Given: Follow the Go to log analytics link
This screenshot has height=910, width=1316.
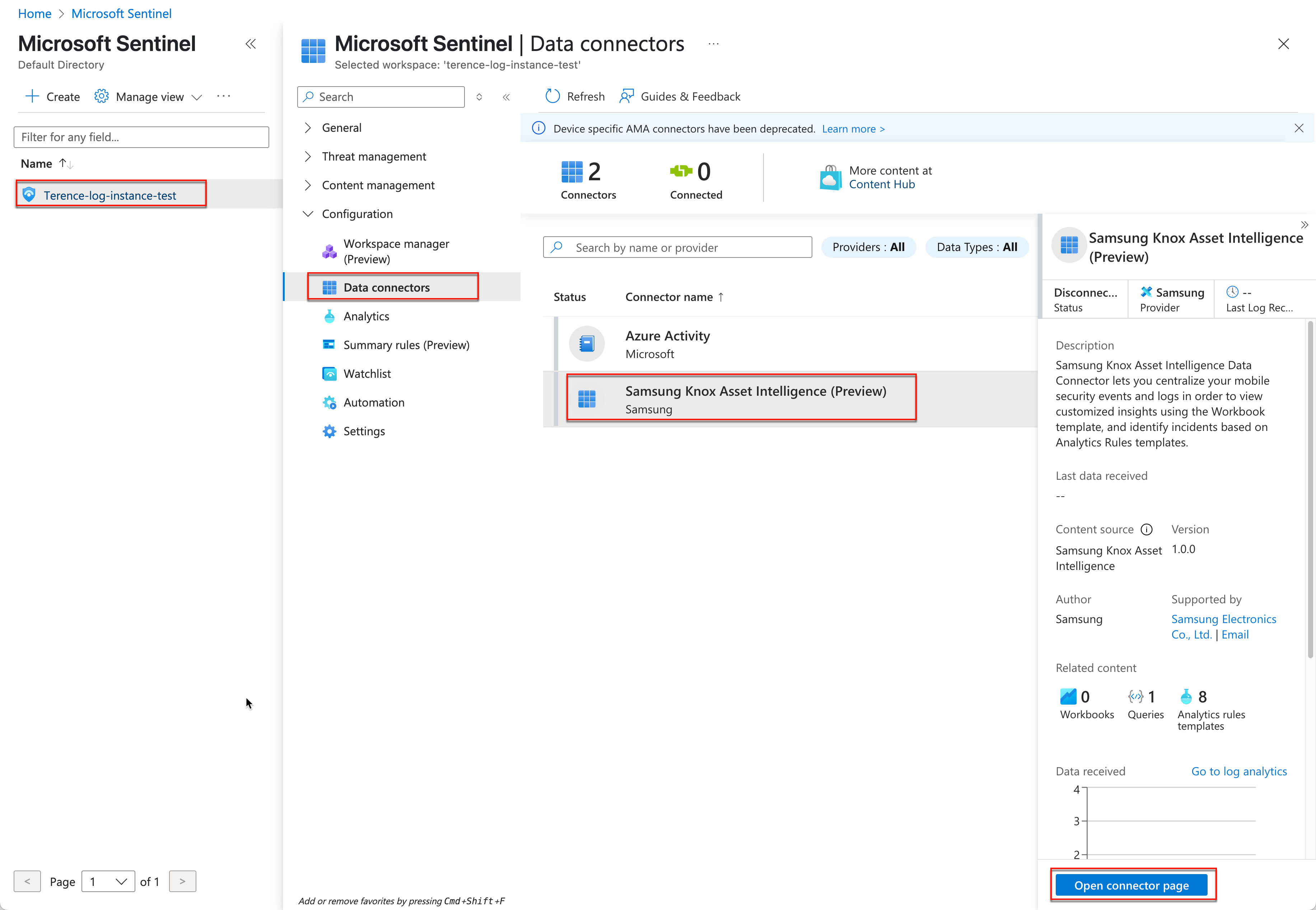Looking at the screenshot, I should coord(1238,771).
